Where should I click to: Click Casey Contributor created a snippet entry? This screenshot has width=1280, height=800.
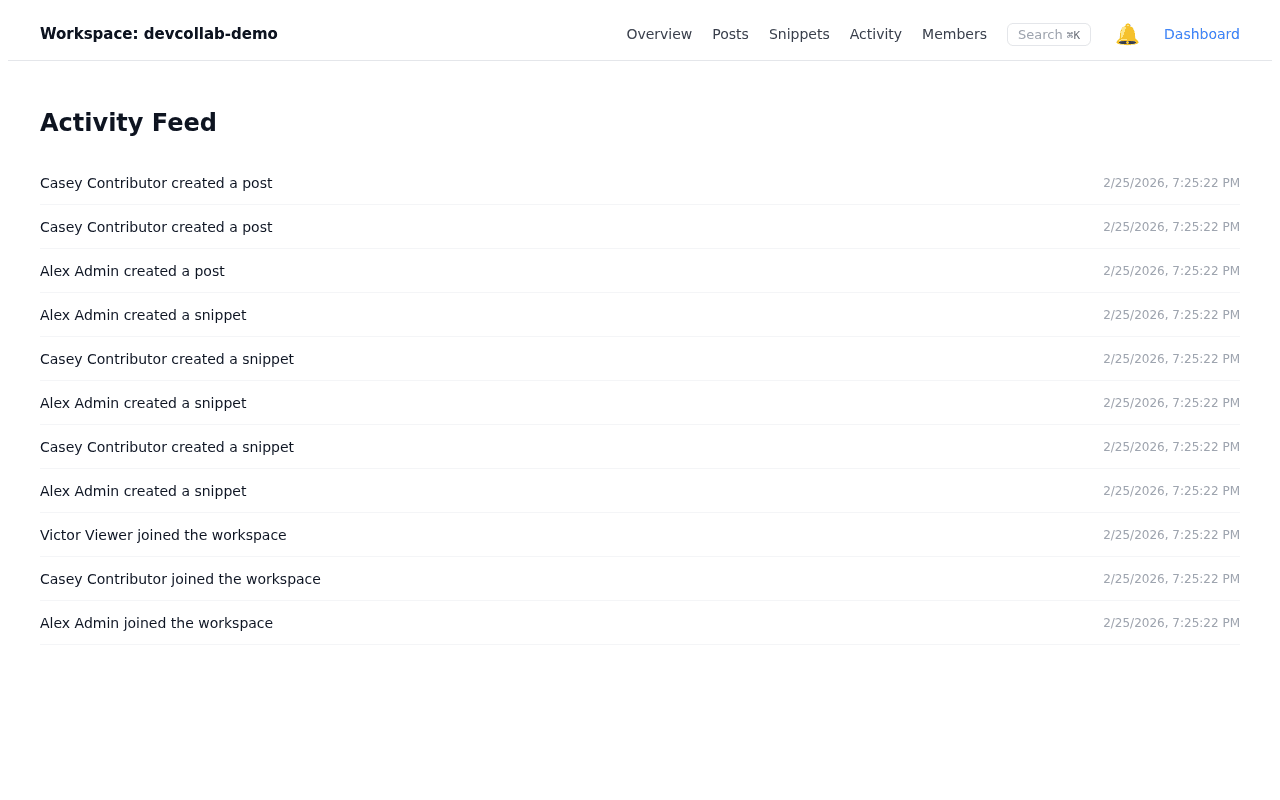(x=167, y=357)
